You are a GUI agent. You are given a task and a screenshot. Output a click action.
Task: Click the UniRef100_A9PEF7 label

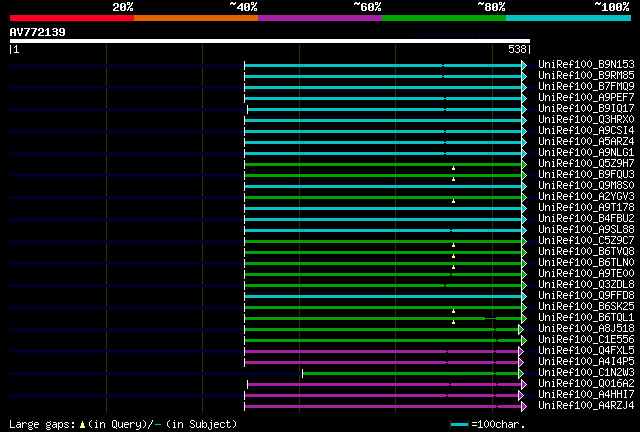click(x=586, y=98)
